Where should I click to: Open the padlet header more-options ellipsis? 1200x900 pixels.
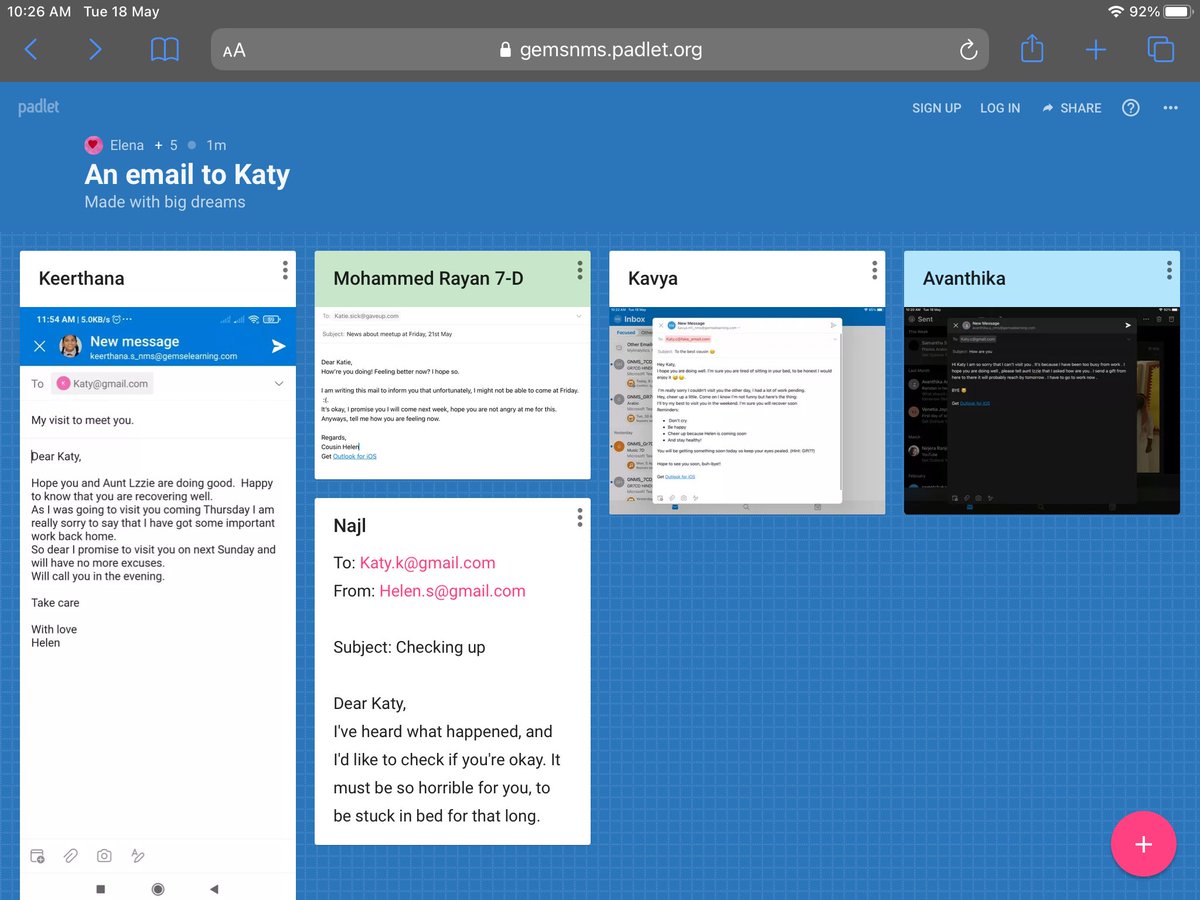pos(1171,108)
